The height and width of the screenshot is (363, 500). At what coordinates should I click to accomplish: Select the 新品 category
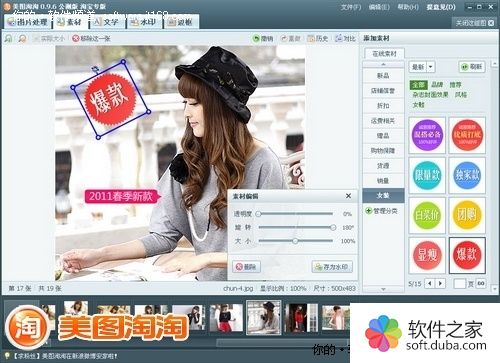383,76
